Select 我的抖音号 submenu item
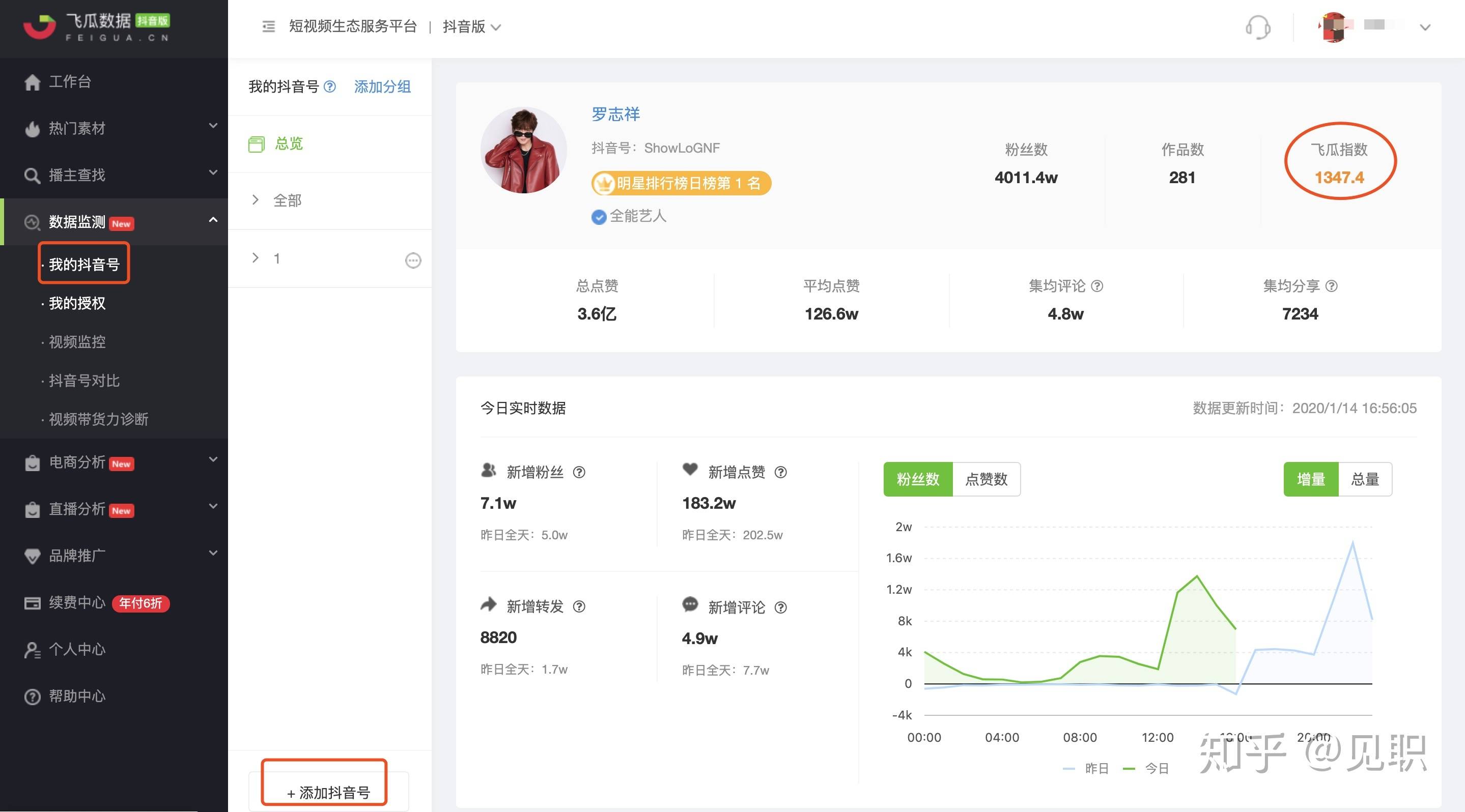The image size is (1465, 812). (x=83, y=264)
